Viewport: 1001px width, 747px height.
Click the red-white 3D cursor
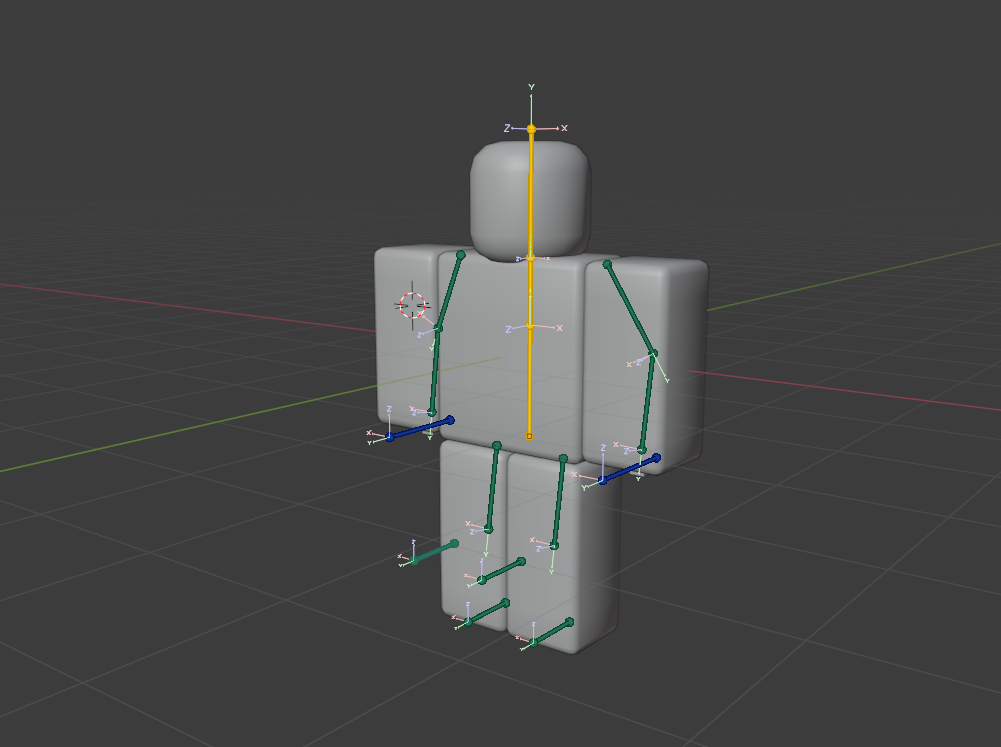[412, 305]
